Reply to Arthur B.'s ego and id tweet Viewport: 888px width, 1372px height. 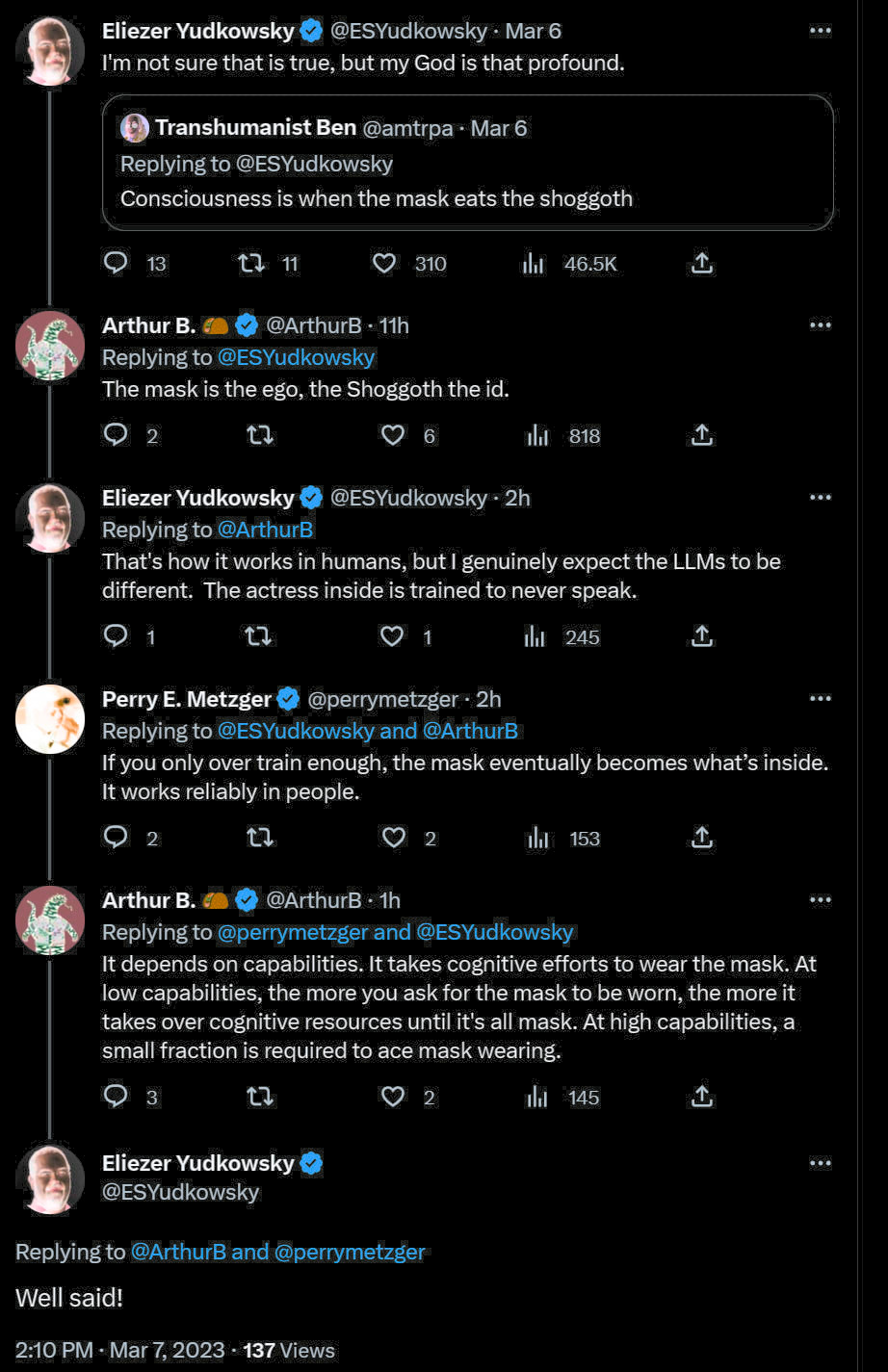point(116,435)
